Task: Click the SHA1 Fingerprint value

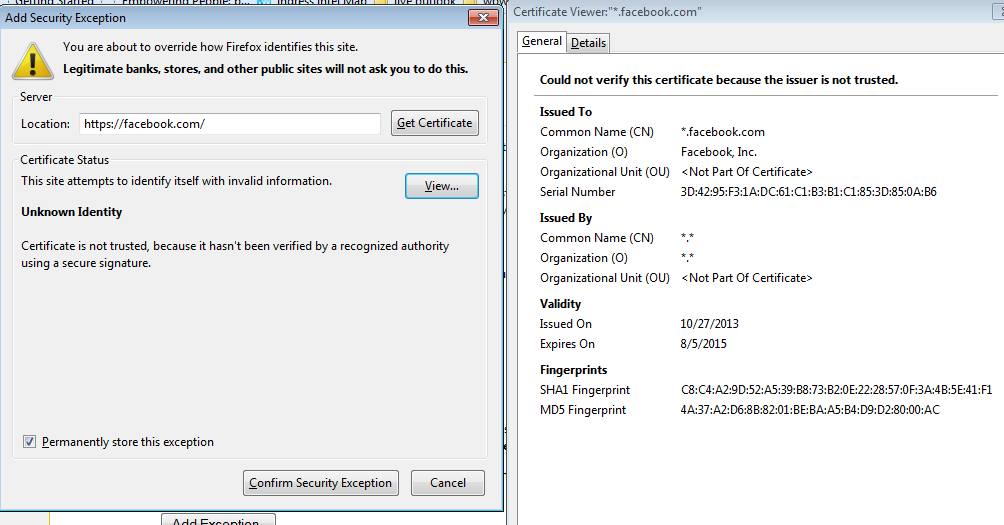Action: click(x=836, y=390)
